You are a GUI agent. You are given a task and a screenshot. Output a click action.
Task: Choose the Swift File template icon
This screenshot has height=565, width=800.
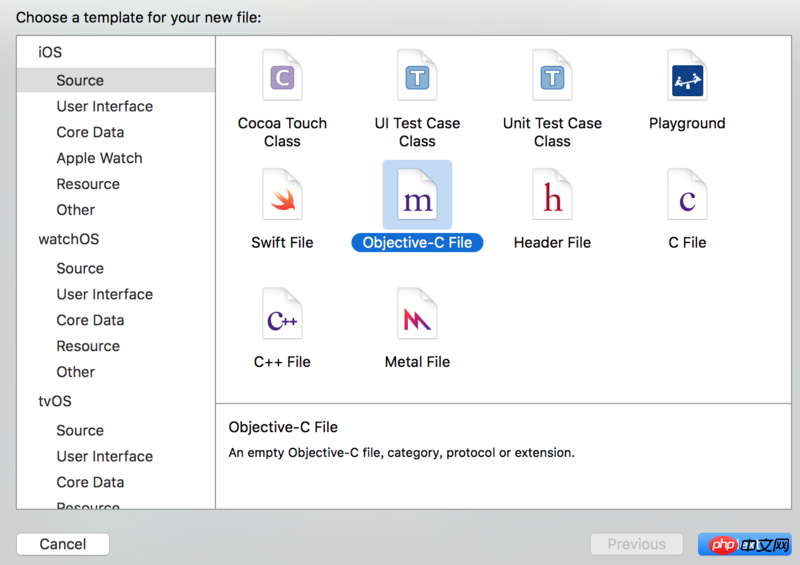(282, 194)
